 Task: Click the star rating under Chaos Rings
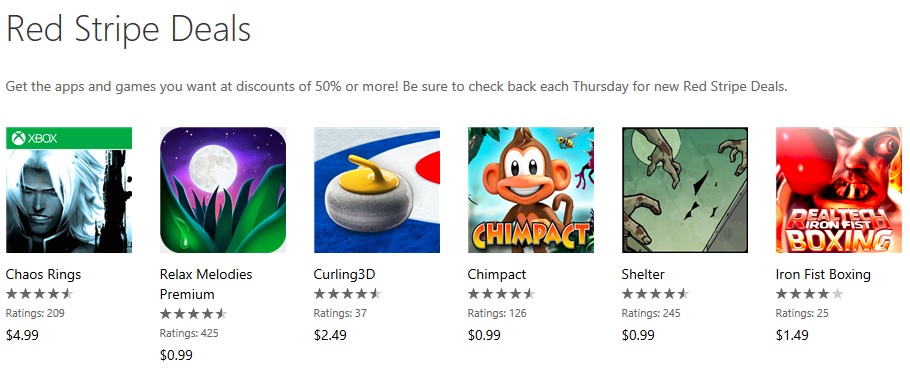tap(39, 294)
